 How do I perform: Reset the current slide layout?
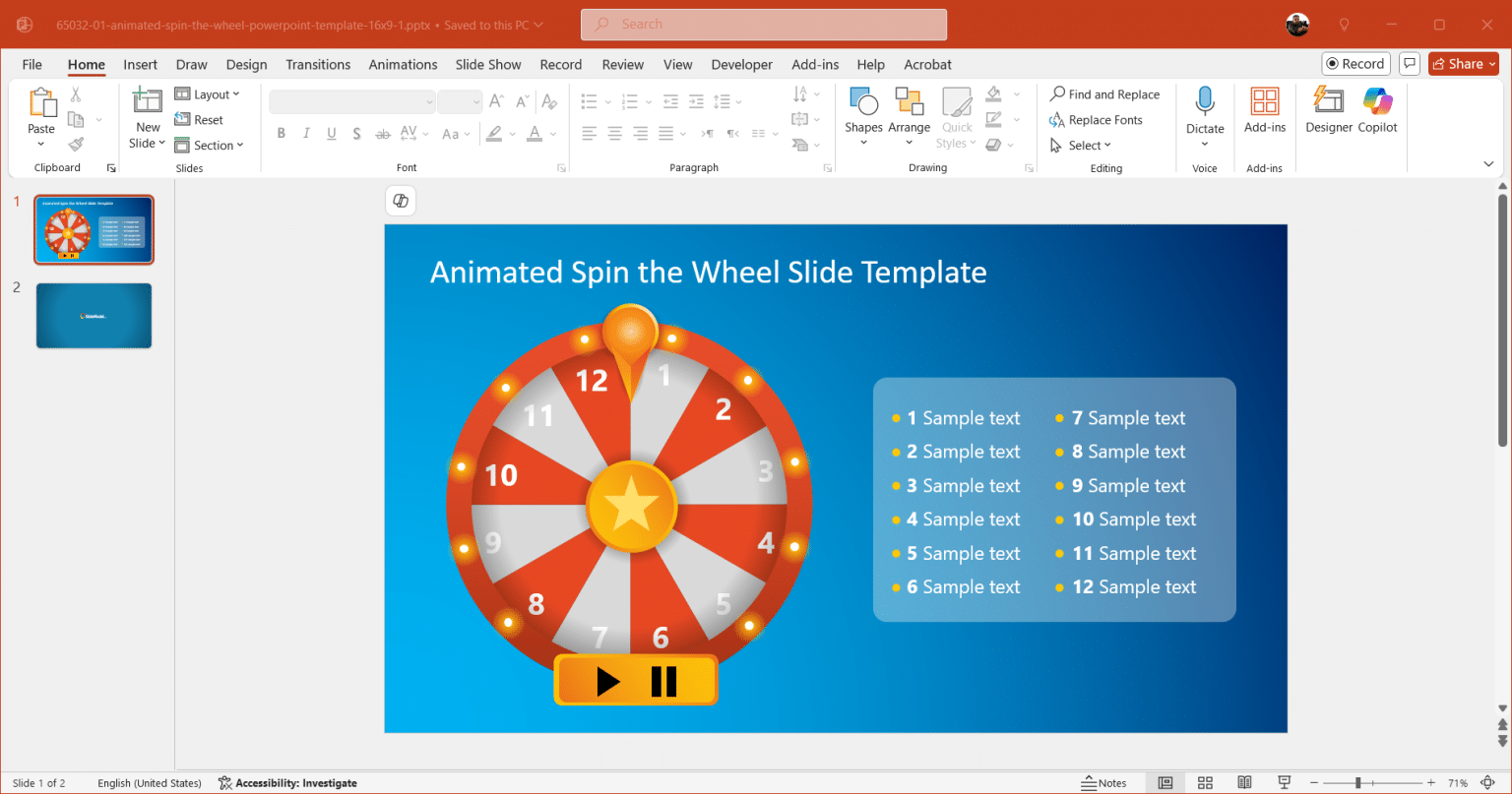199,119
